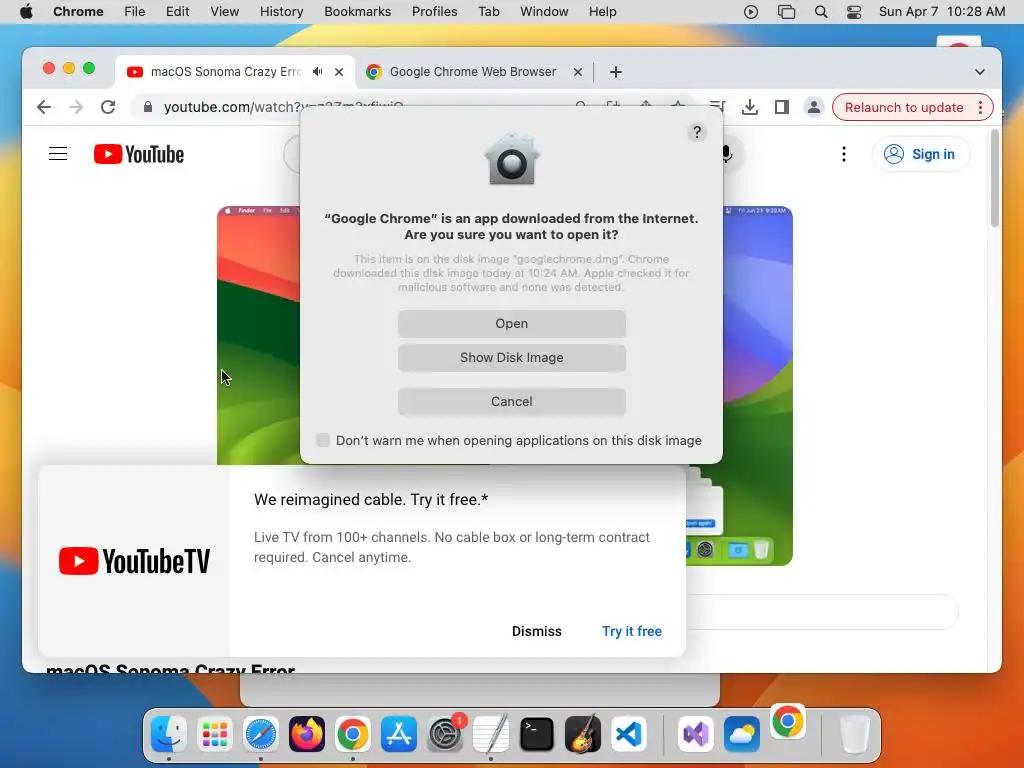Open TextEdit from the Dock
1024x768 pixels.
(490, 734)
